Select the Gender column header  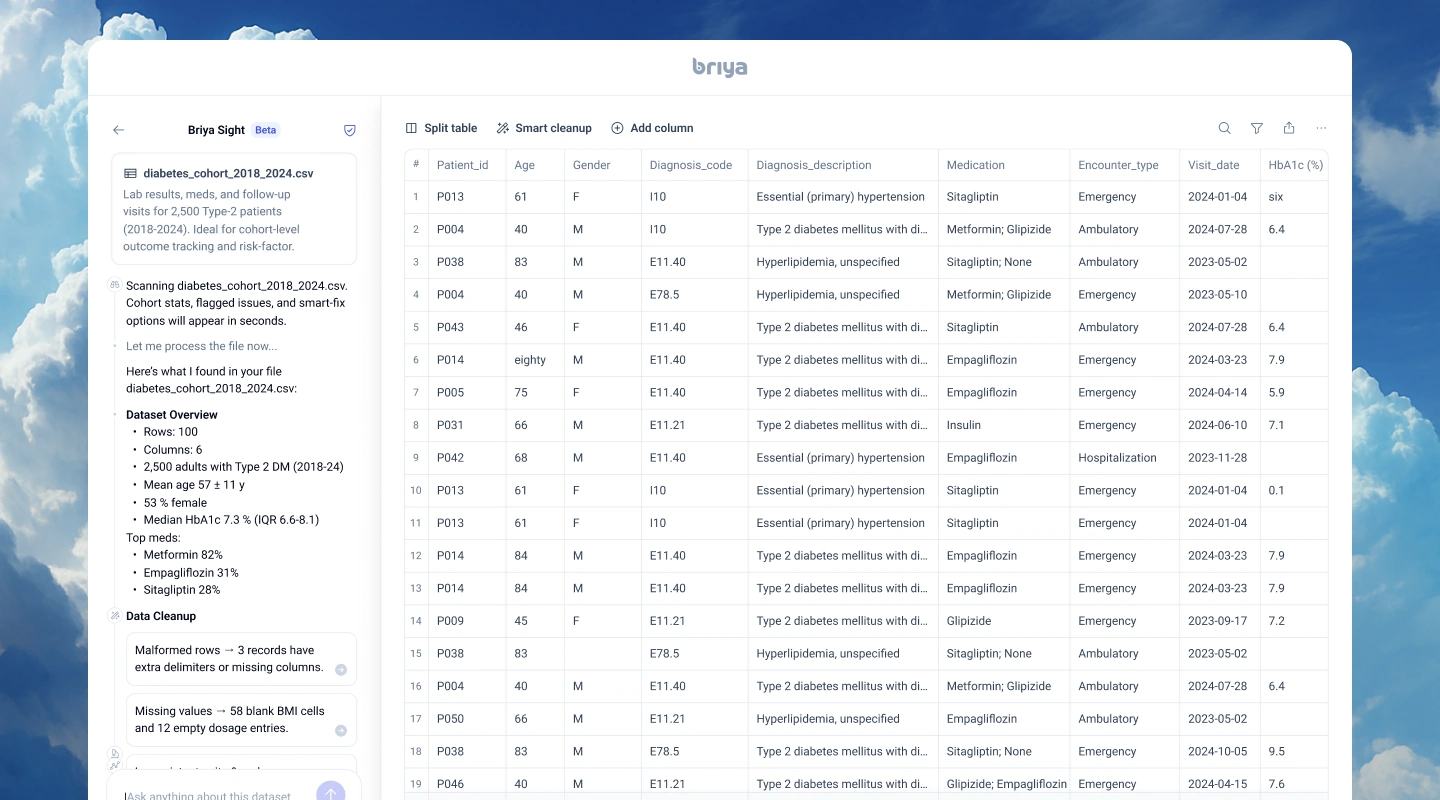(603, 165)
